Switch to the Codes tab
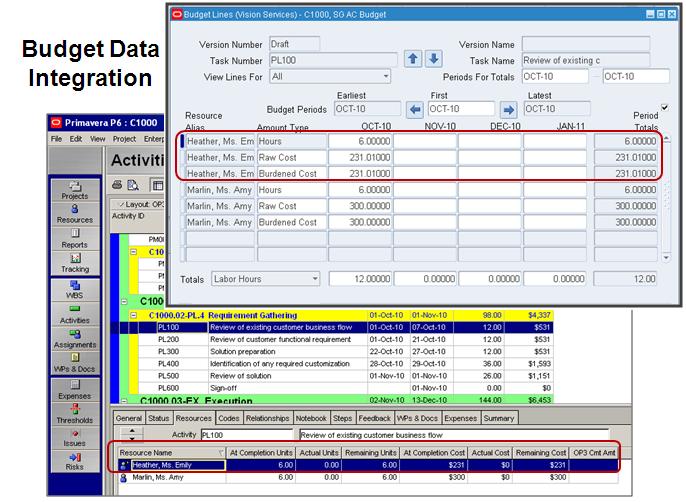Image resolution: width=686 pixels, height=502 pixels. click(229, 418)
